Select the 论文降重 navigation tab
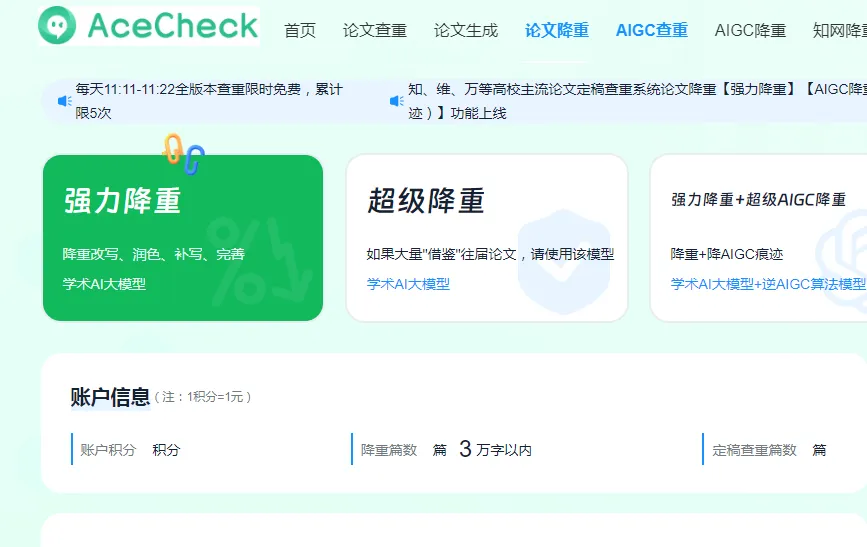 pyautogui.click(x=557, y=30)
